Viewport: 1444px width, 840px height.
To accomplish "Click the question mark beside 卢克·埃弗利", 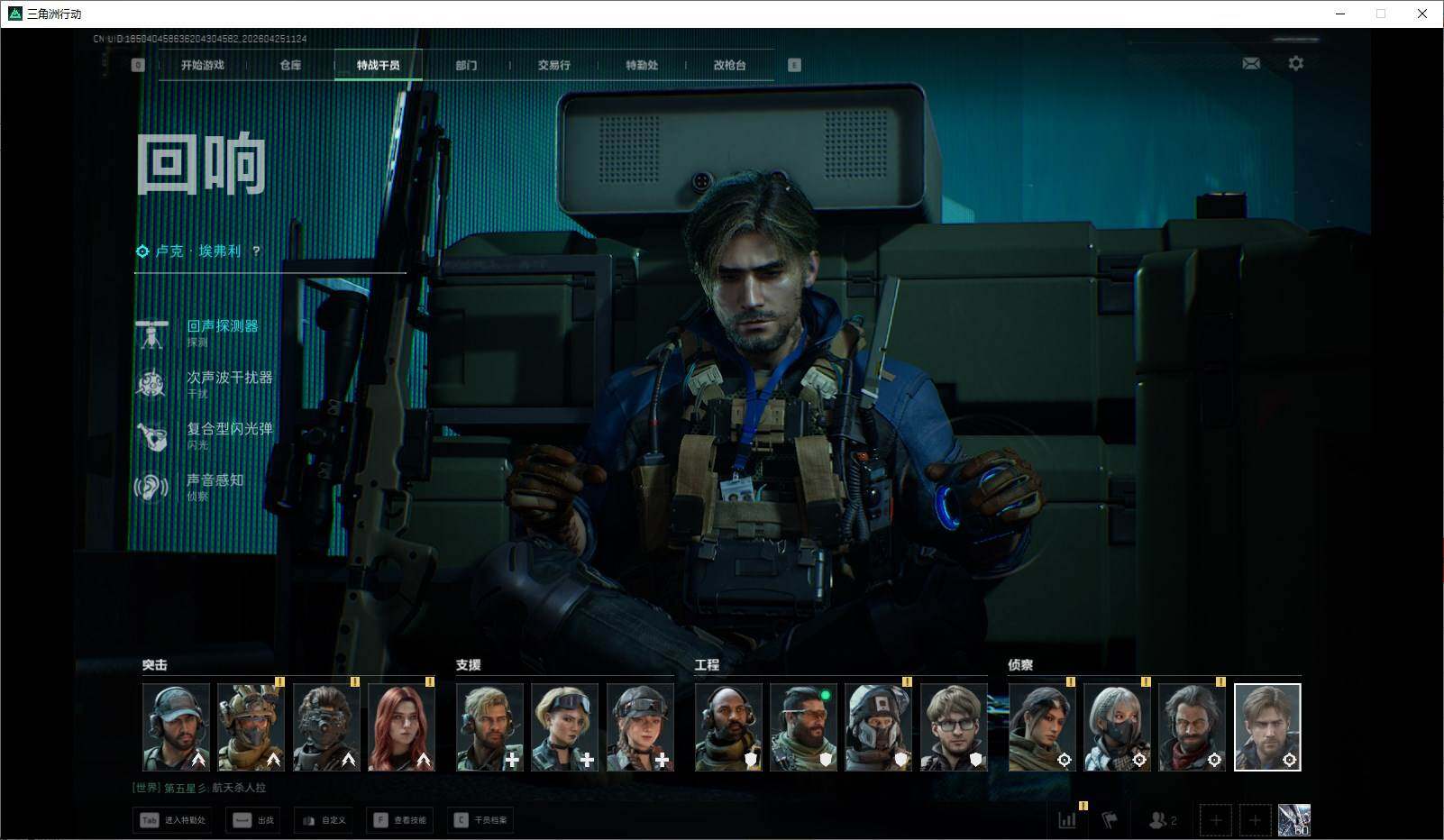I will (x=256, y=251).
